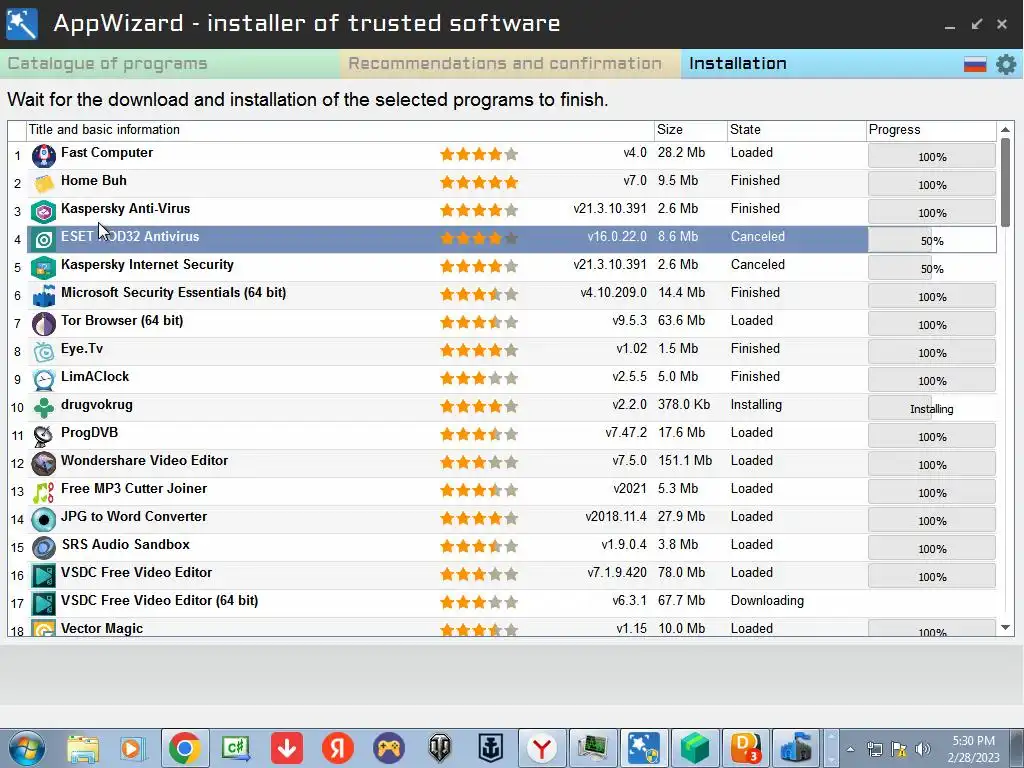1024x768 pixels.
Task: Select the Tor Browser (64 bit) title
Action: click(x=122, y=321)
